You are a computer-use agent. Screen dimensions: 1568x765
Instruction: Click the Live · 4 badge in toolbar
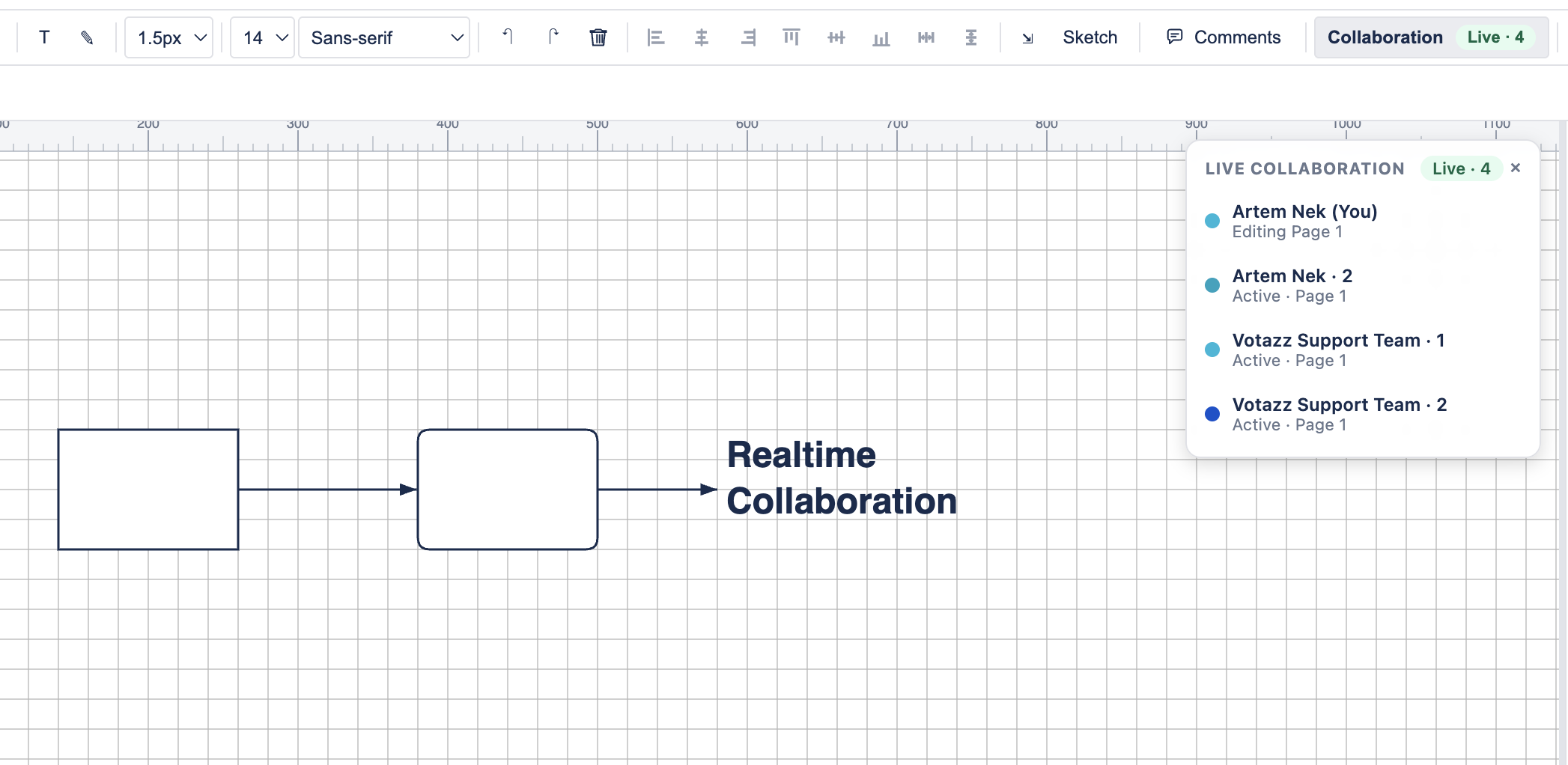click(x=1495, y=37)
